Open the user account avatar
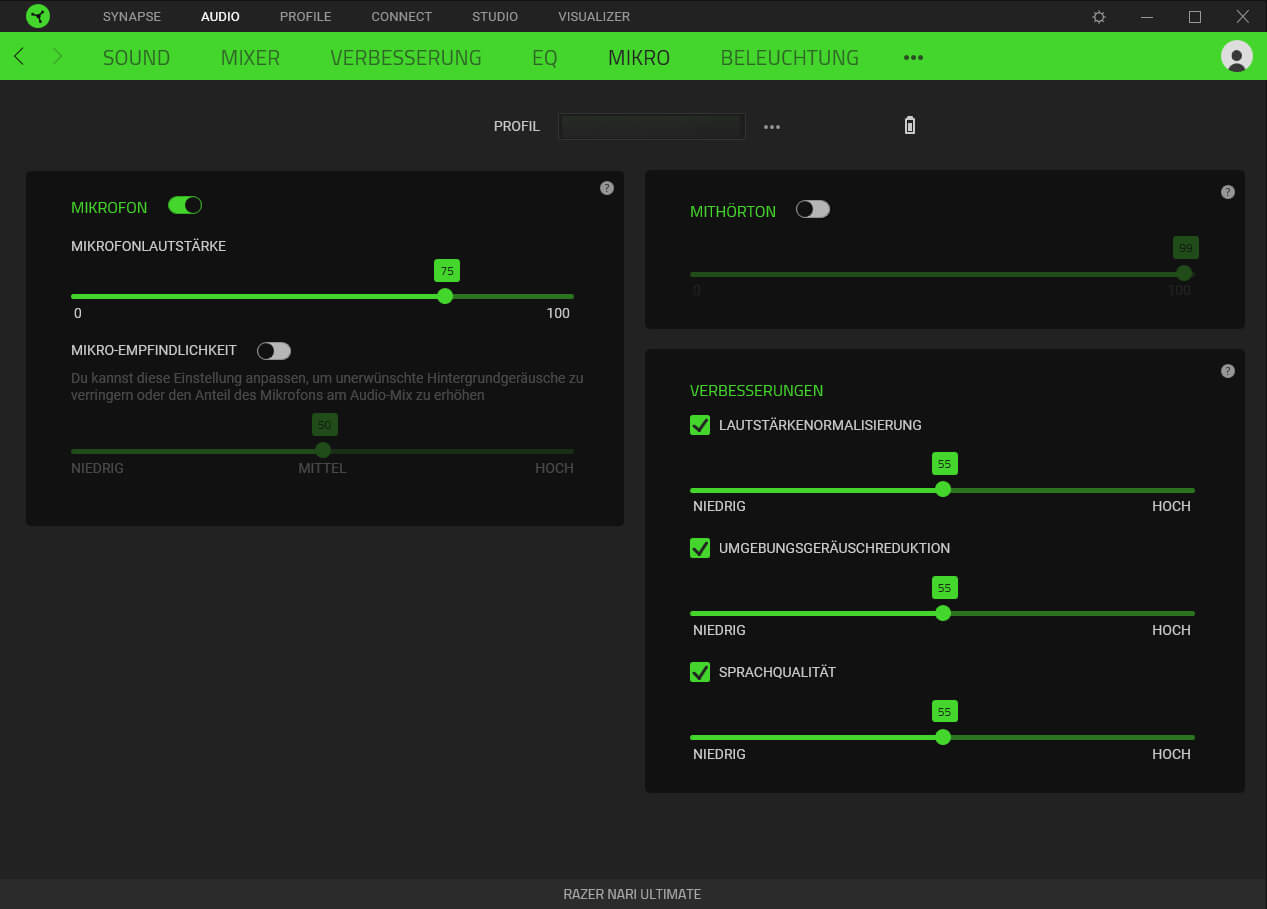 click(1236, 56)
